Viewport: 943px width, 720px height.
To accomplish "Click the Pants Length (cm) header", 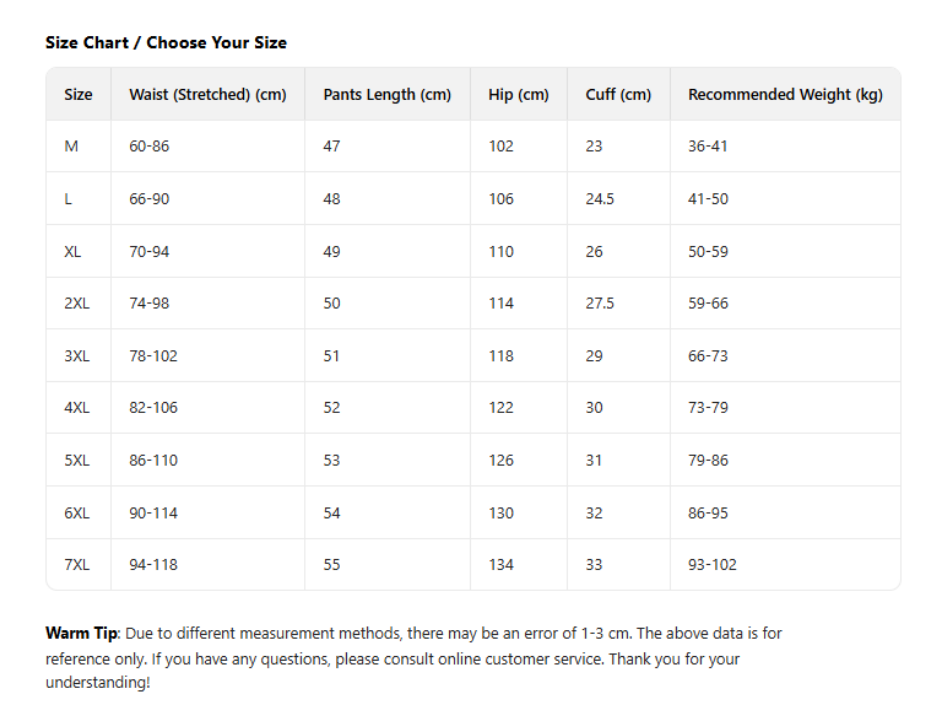I will coord(387,95).
